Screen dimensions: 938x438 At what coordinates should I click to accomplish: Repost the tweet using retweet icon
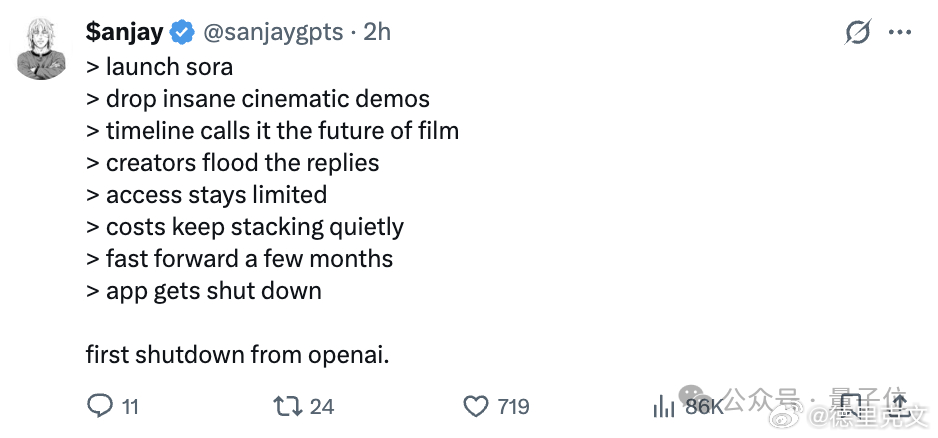pyautogui.click(x=286, y=406)
